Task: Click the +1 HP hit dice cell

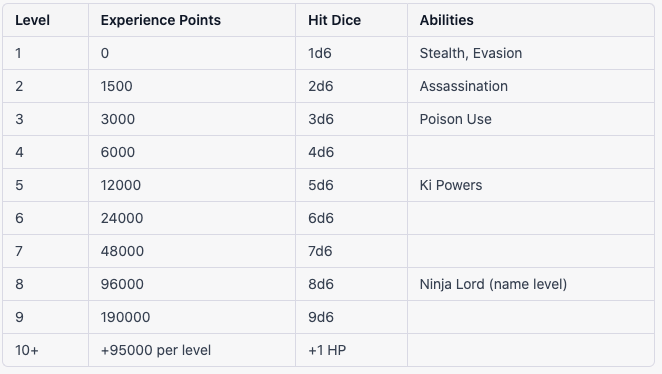Action: [x=351, y=350]
